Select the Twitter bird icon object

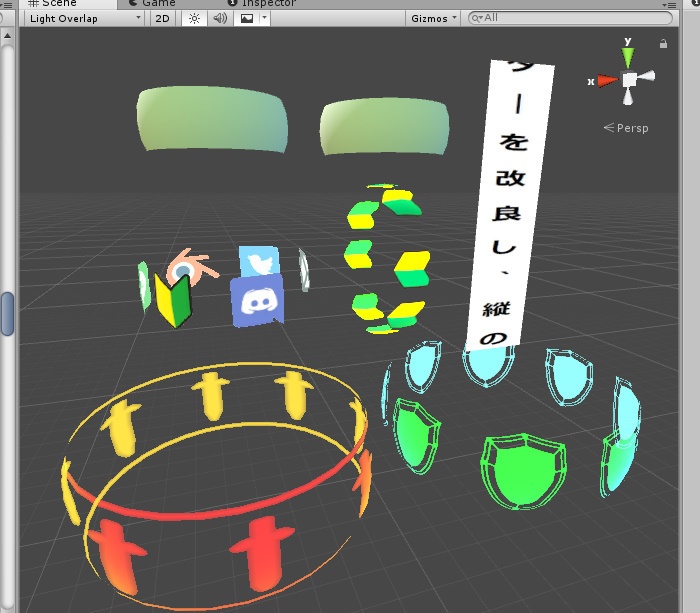click(260, 262)
